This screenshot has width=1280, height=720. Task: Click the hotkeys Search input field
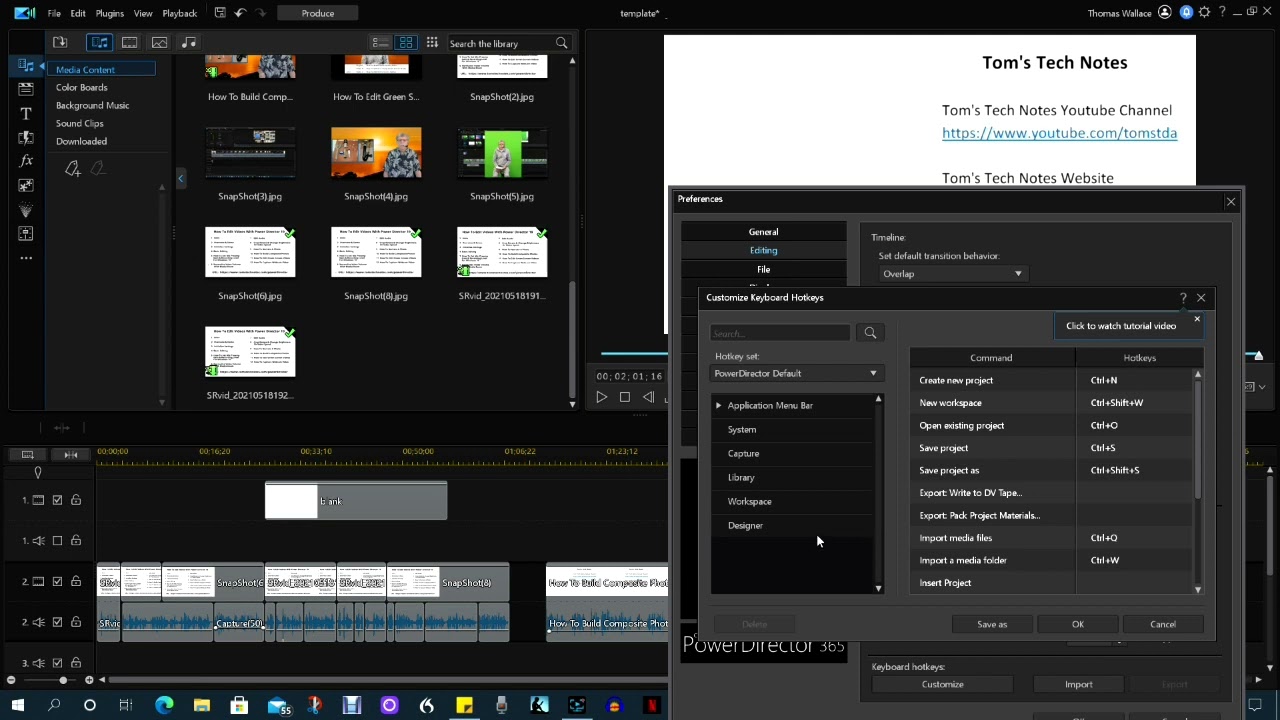pos(780,333)
